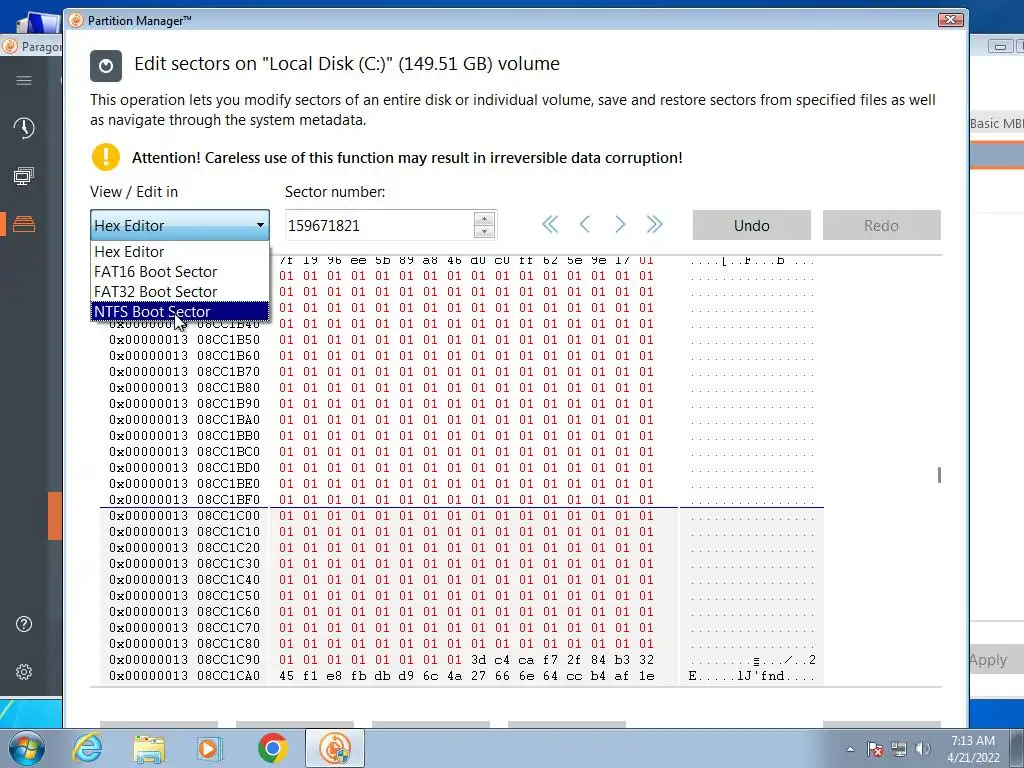Show hidden tray icons arrow

pos(850,749)
